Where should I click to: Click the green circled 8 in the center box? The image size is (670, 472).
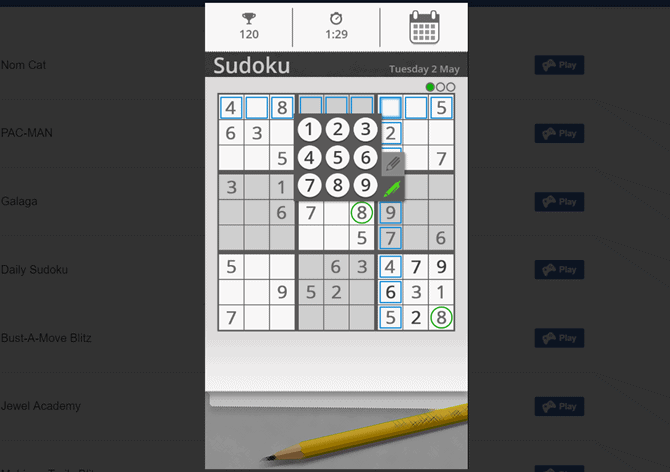[361, 212]
